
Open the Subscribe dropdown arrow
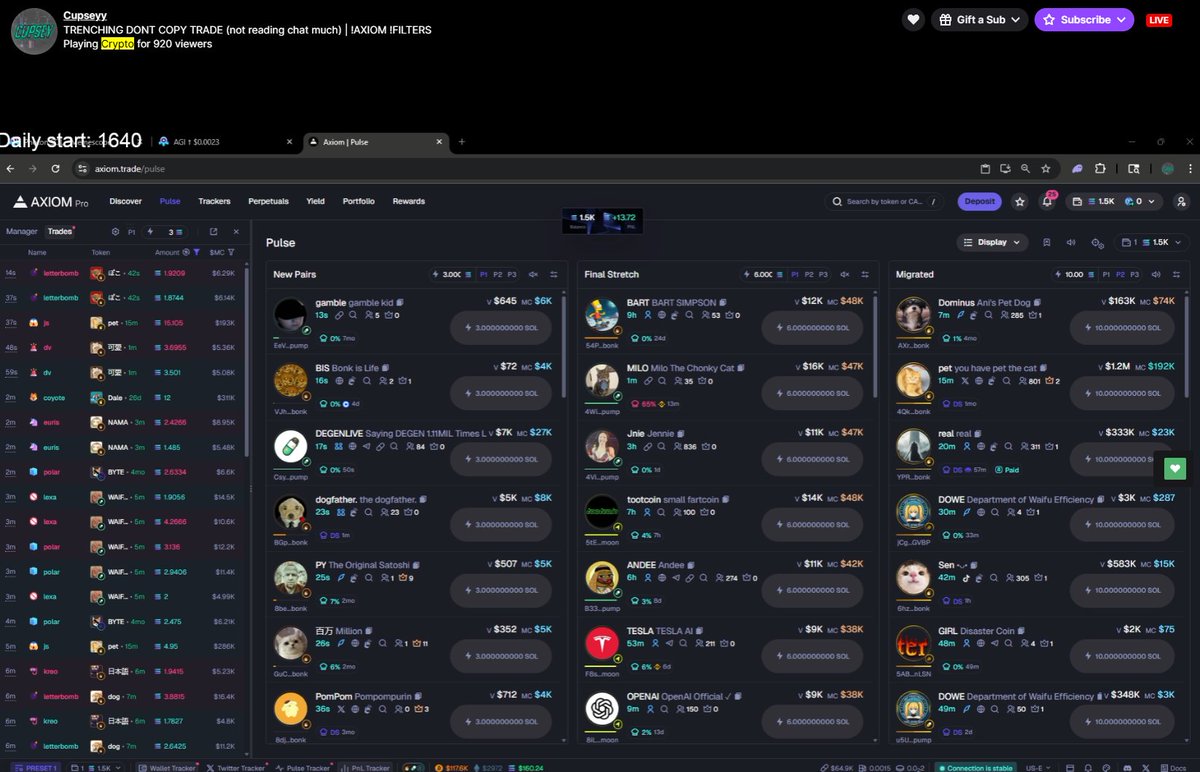1121,19
